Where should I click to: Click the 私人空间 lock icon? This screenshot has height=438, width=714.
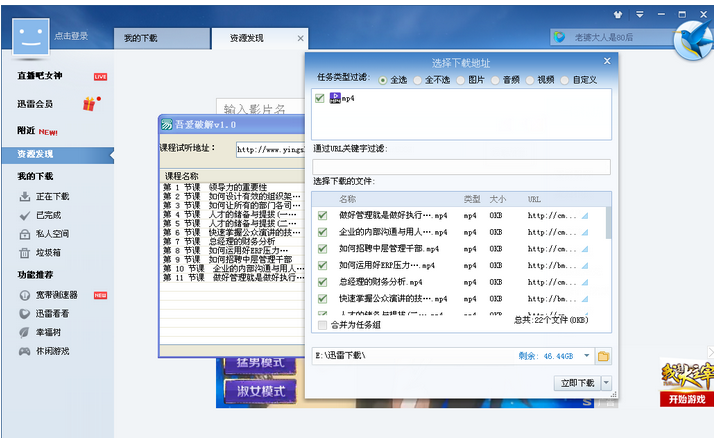[25, 234]
